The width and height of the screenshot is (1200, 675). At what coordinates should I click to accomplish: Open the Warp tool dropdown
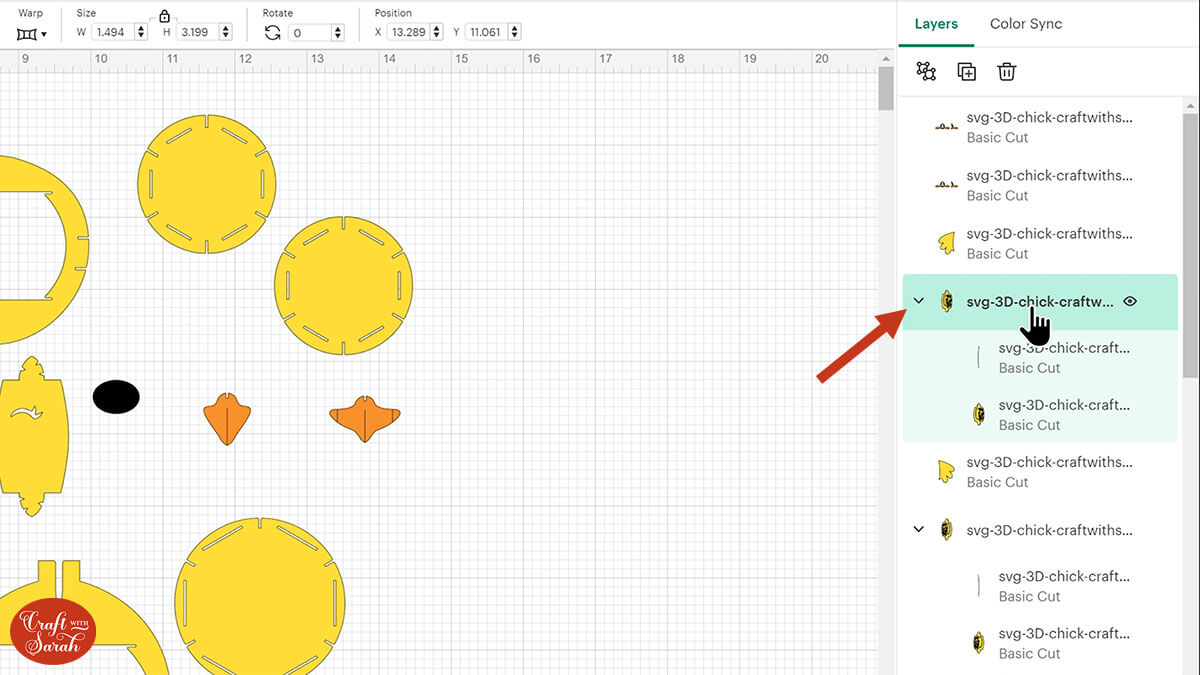point(32,34)
